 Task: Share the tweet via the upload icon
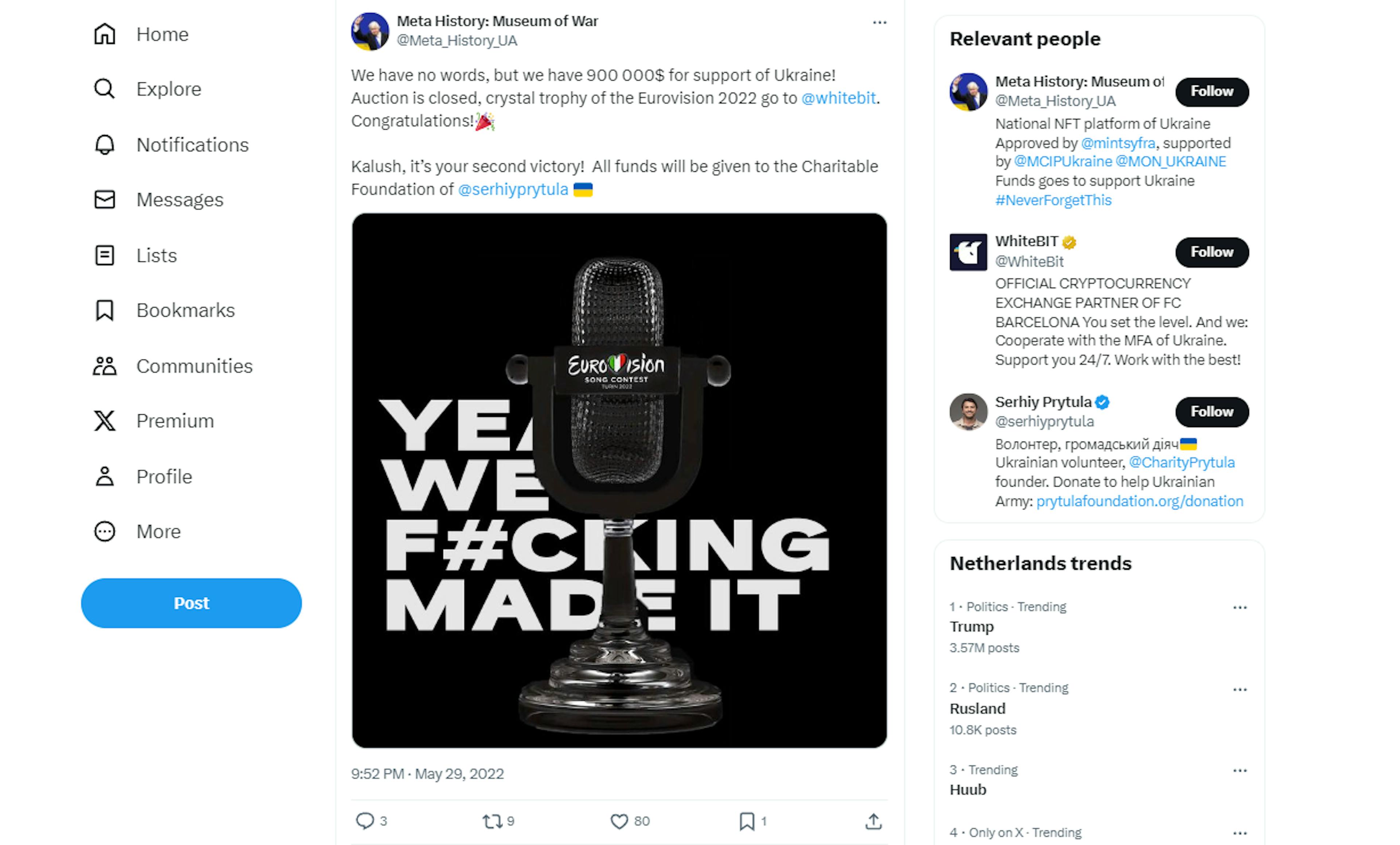[x=873, y=821]
